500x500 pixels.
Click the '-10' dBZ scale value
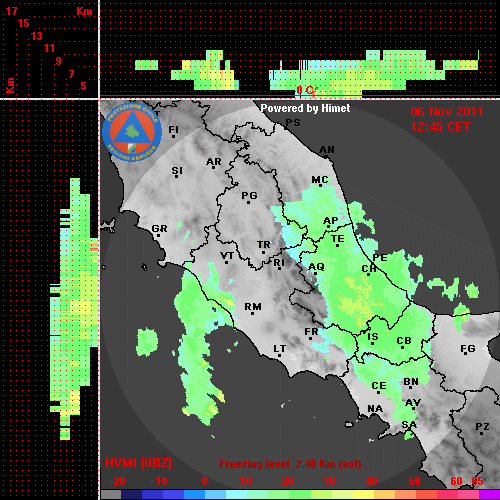coord(159,481)
